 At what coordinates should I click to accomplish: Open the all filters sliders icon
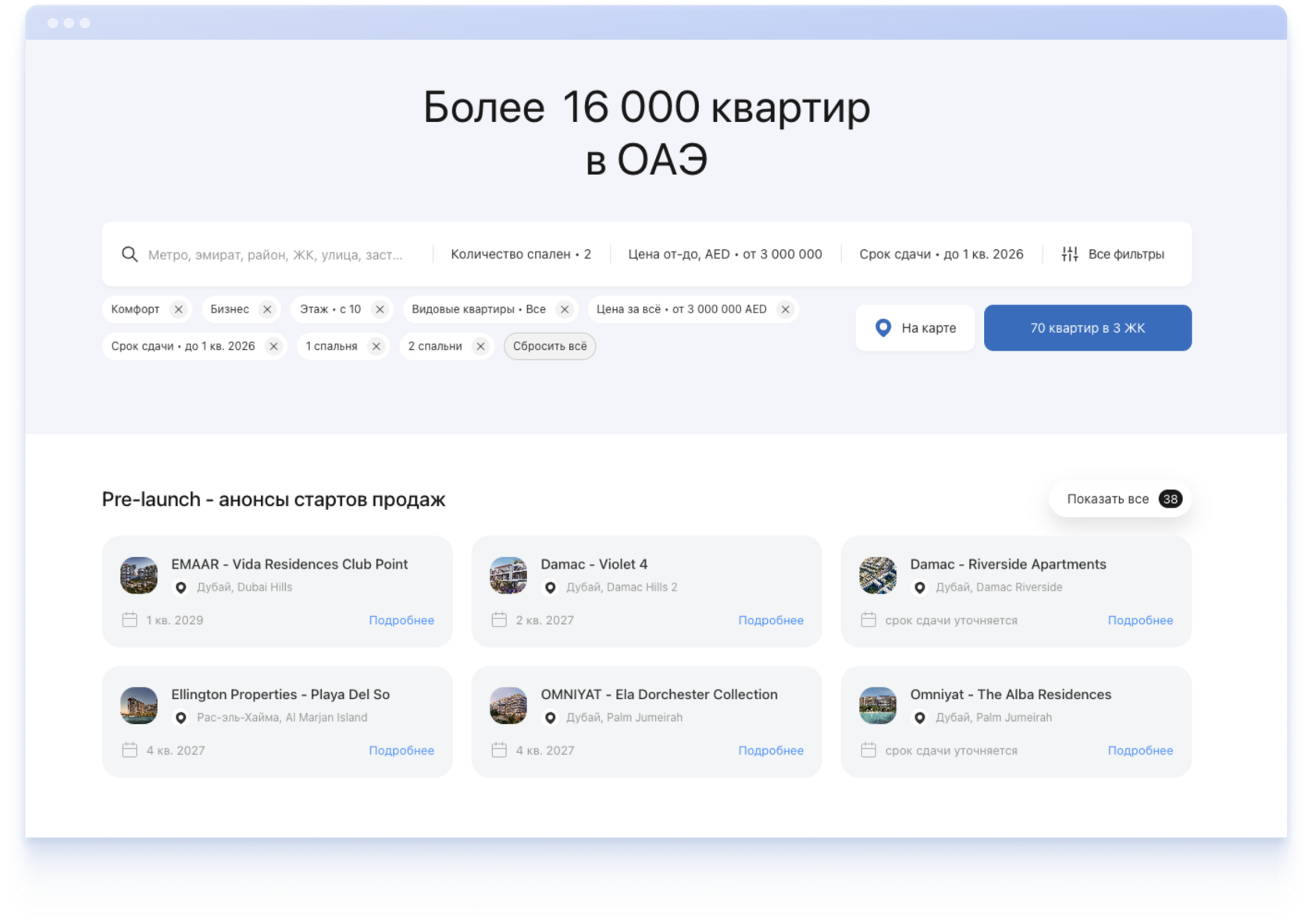[1070, 255]
